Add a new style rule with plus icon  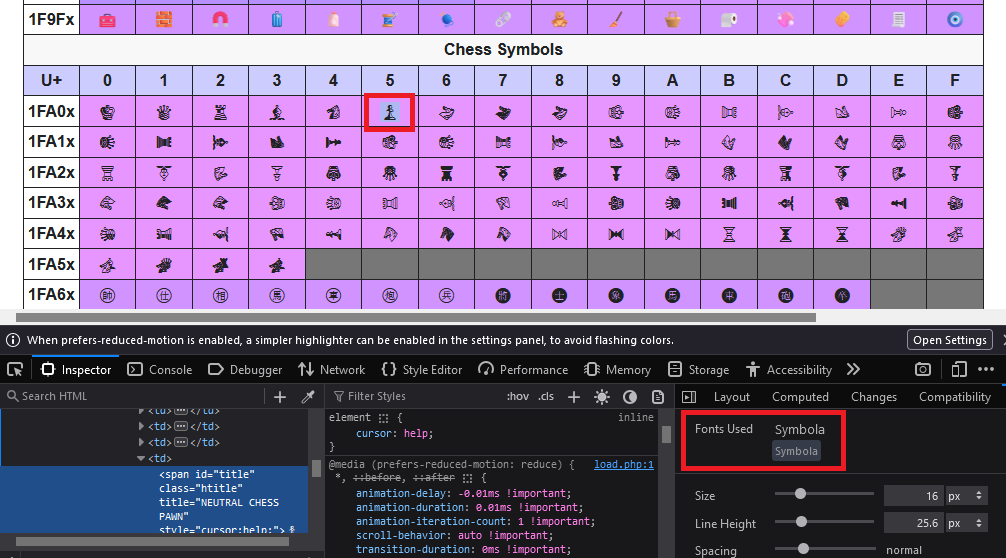[x=574, y=397]
